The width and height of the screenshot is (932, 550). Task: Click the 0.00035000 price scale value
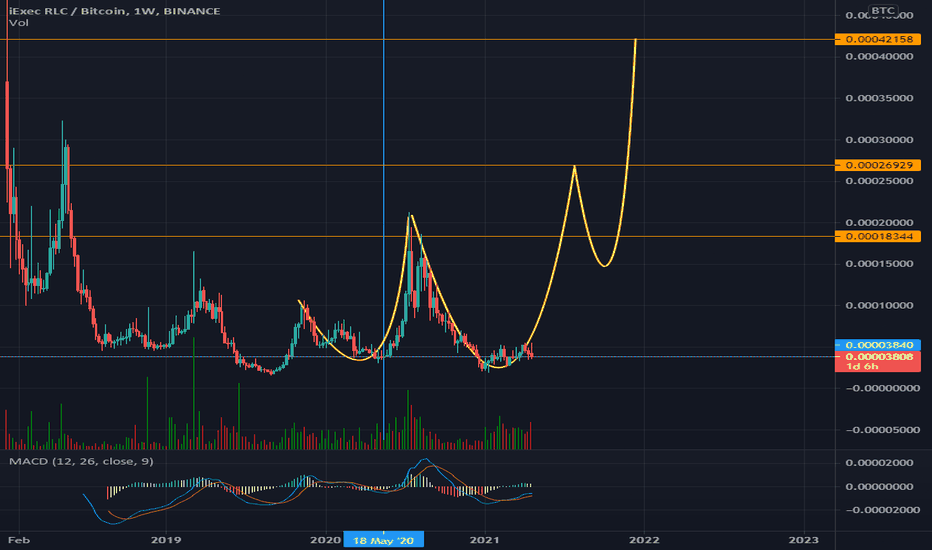pos(879,98)
